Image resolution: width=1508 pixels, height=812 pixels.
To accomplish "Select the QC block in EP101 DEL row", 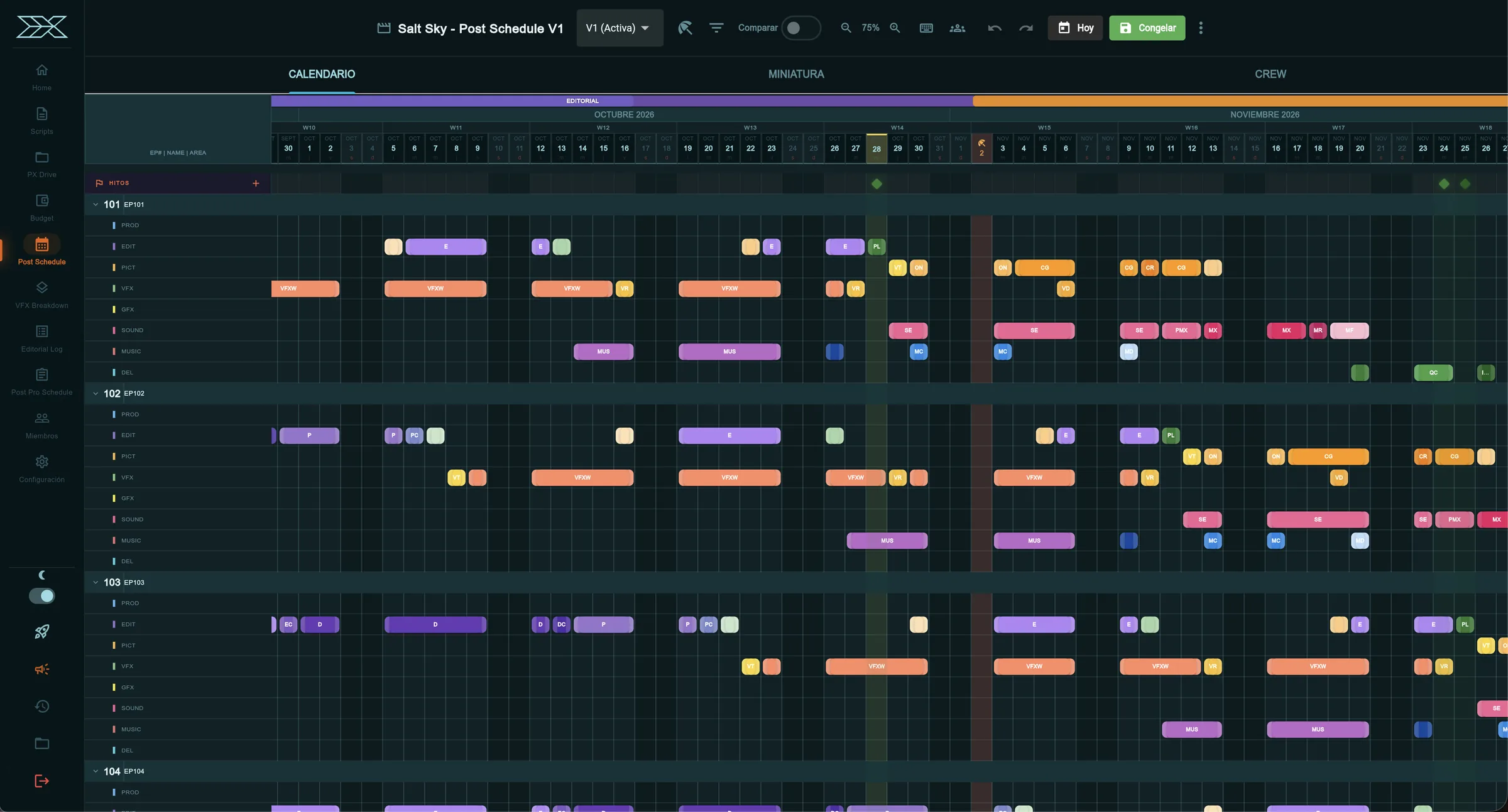I will [x=1433, y=372].
